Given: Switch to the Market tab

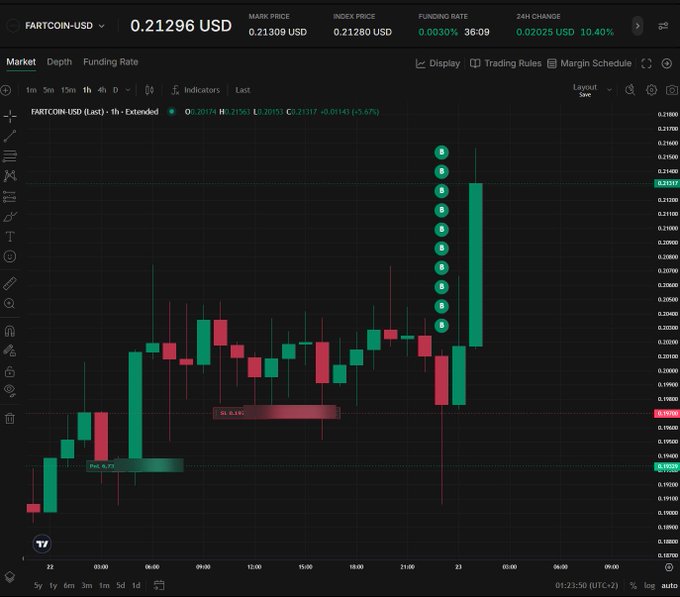Looking at the screenshot, I should pos(21,62).
